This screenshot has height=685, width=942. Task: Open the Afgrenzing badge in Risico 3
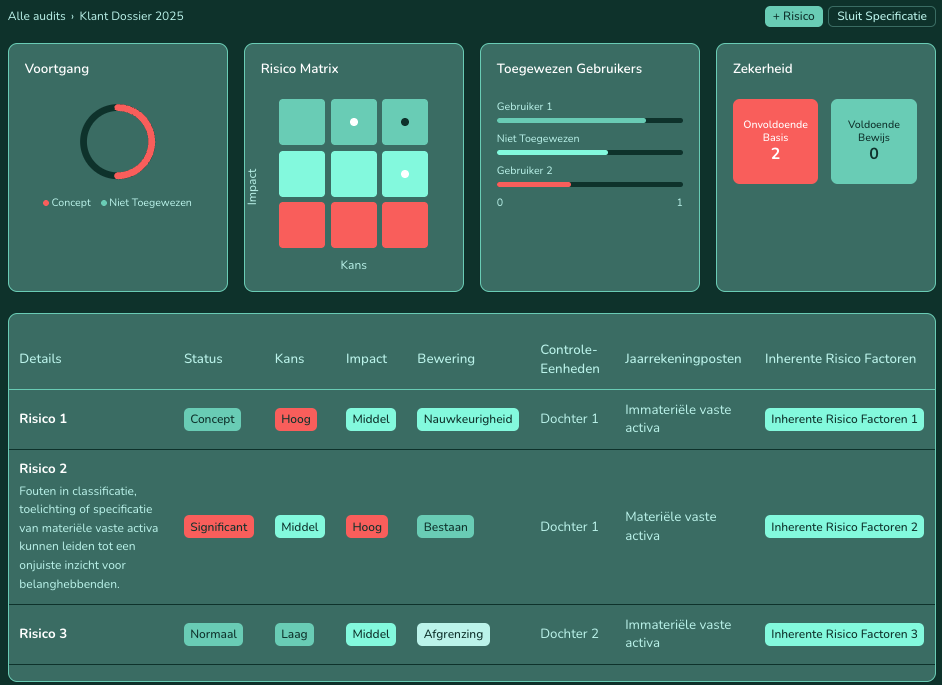453,634
